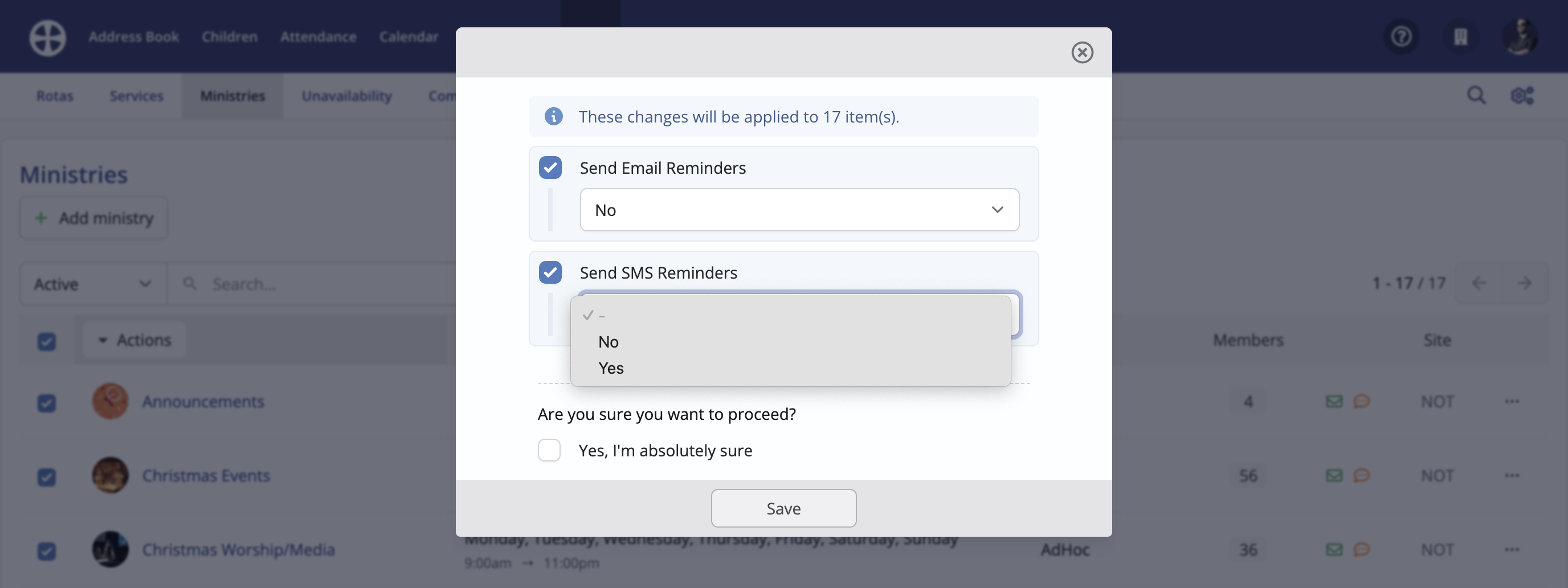Image resolution: width=1568 pixels, height=588 pixels.
Task: Click the green email icon for Announcements
Action: (1334, 401)
